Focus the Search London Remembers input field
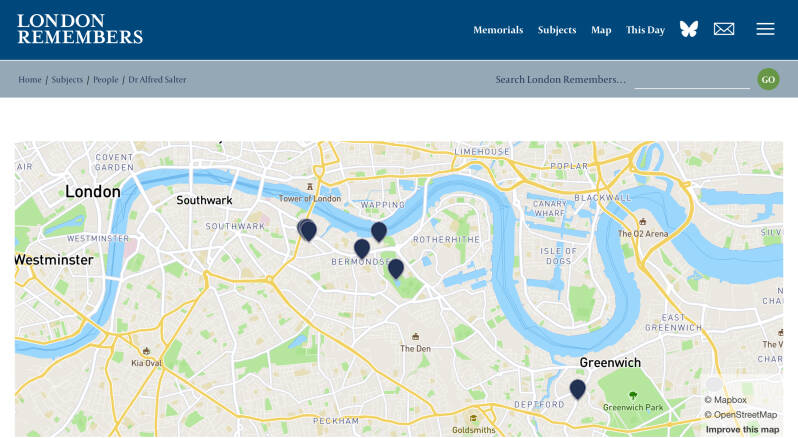 tap(692, 80)
